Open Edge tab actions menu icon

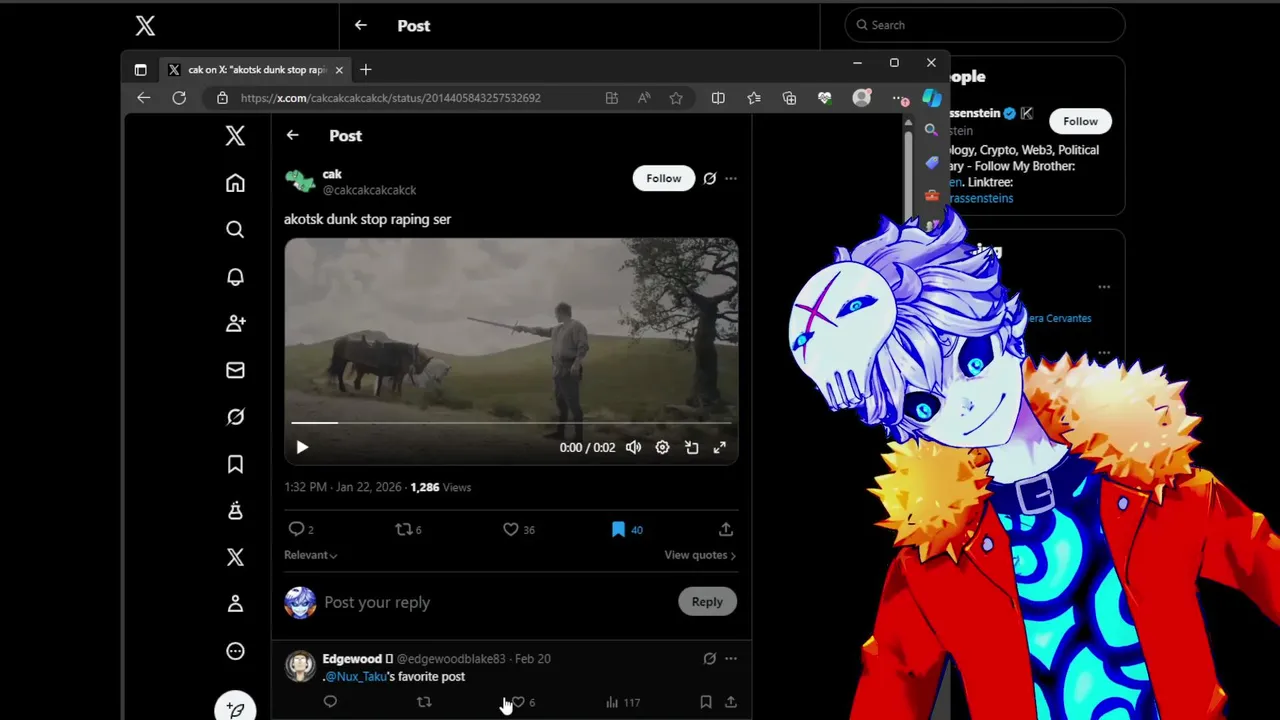140,70
